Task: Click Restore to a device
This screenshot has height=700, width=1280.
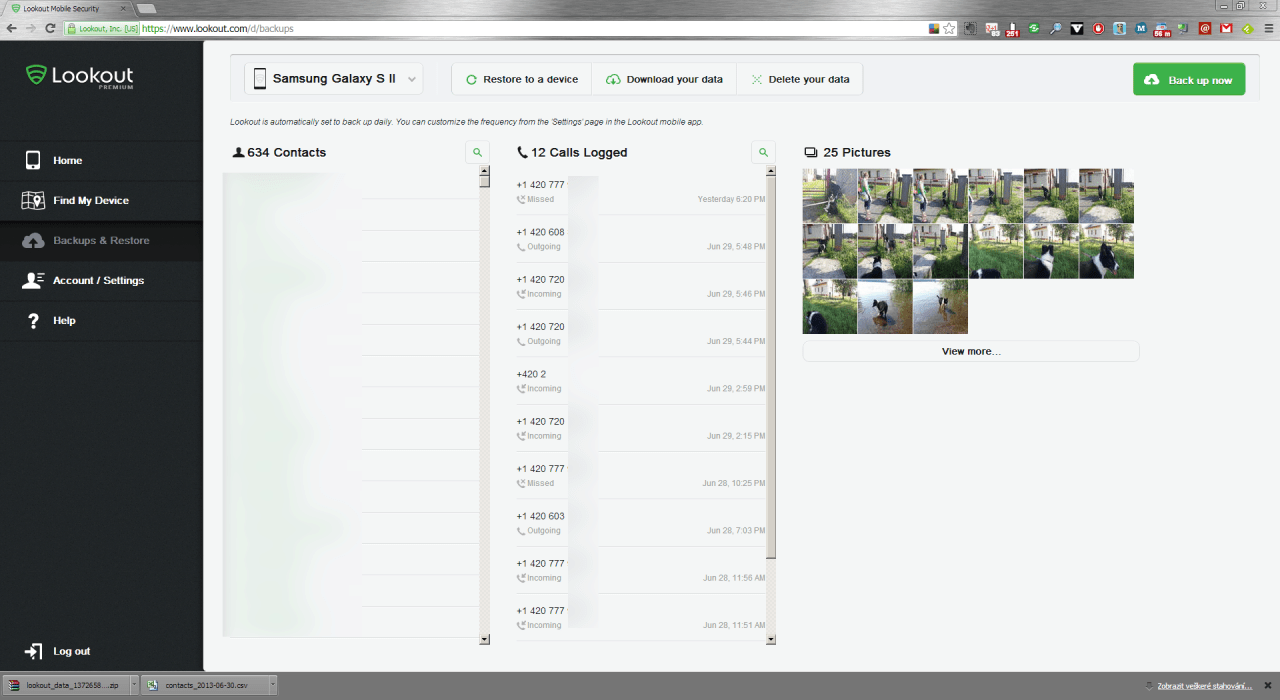Action: pos(522,79)
